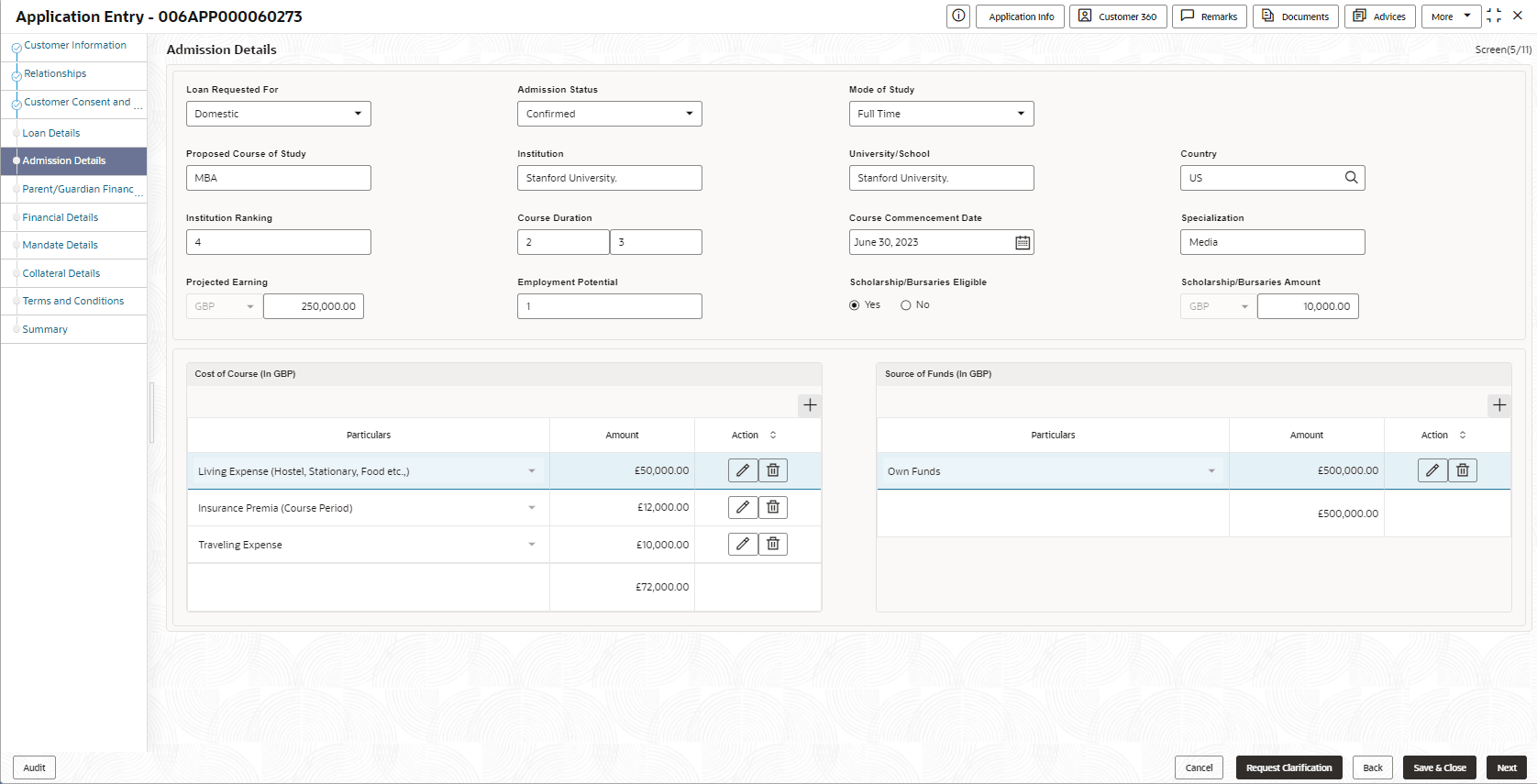1537x784 pixels.
Task: Click Institution Ranking field
Action: (279, 242)
